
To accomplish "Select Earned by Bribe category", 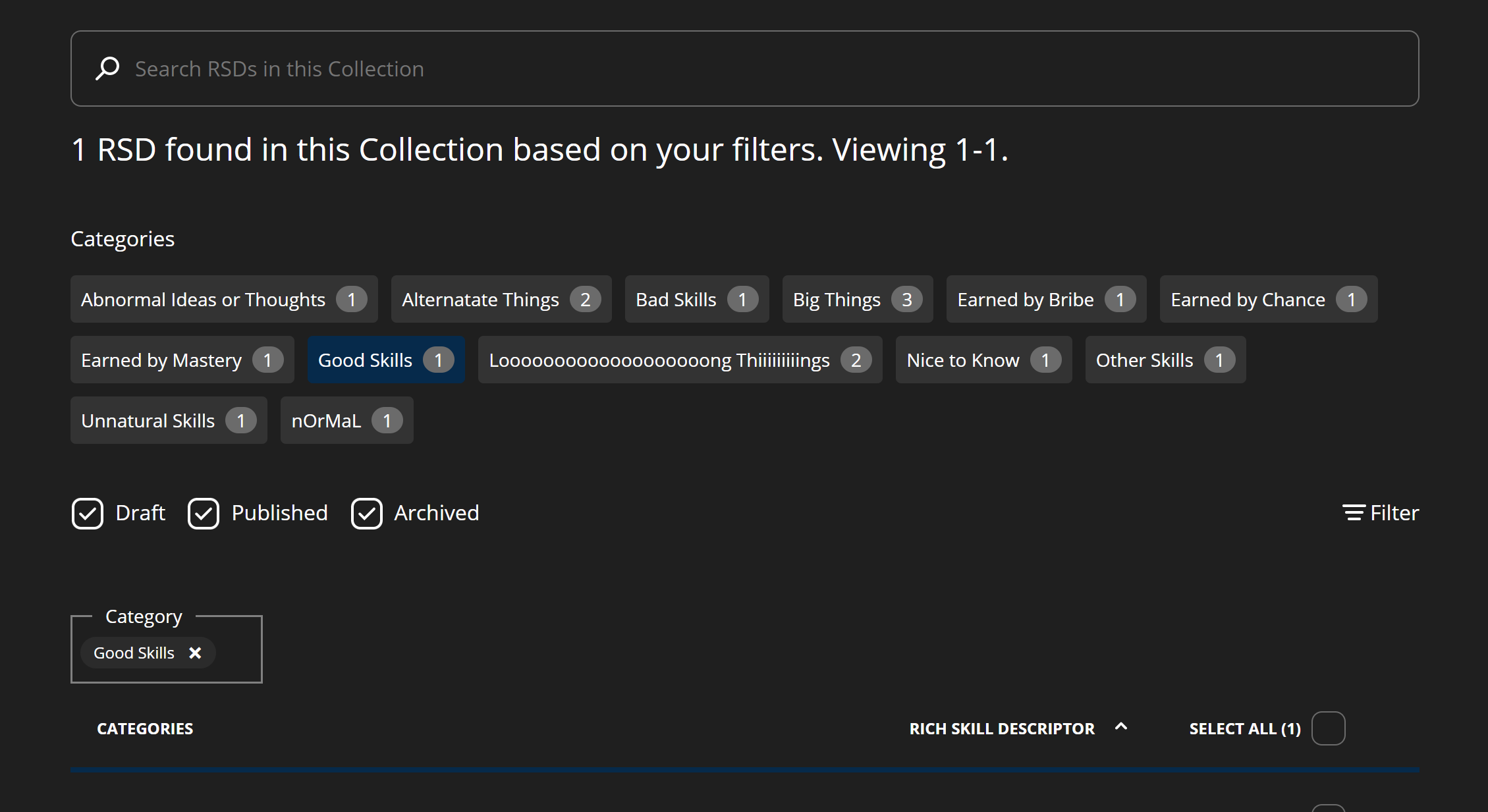I will tap(1045, 300).
